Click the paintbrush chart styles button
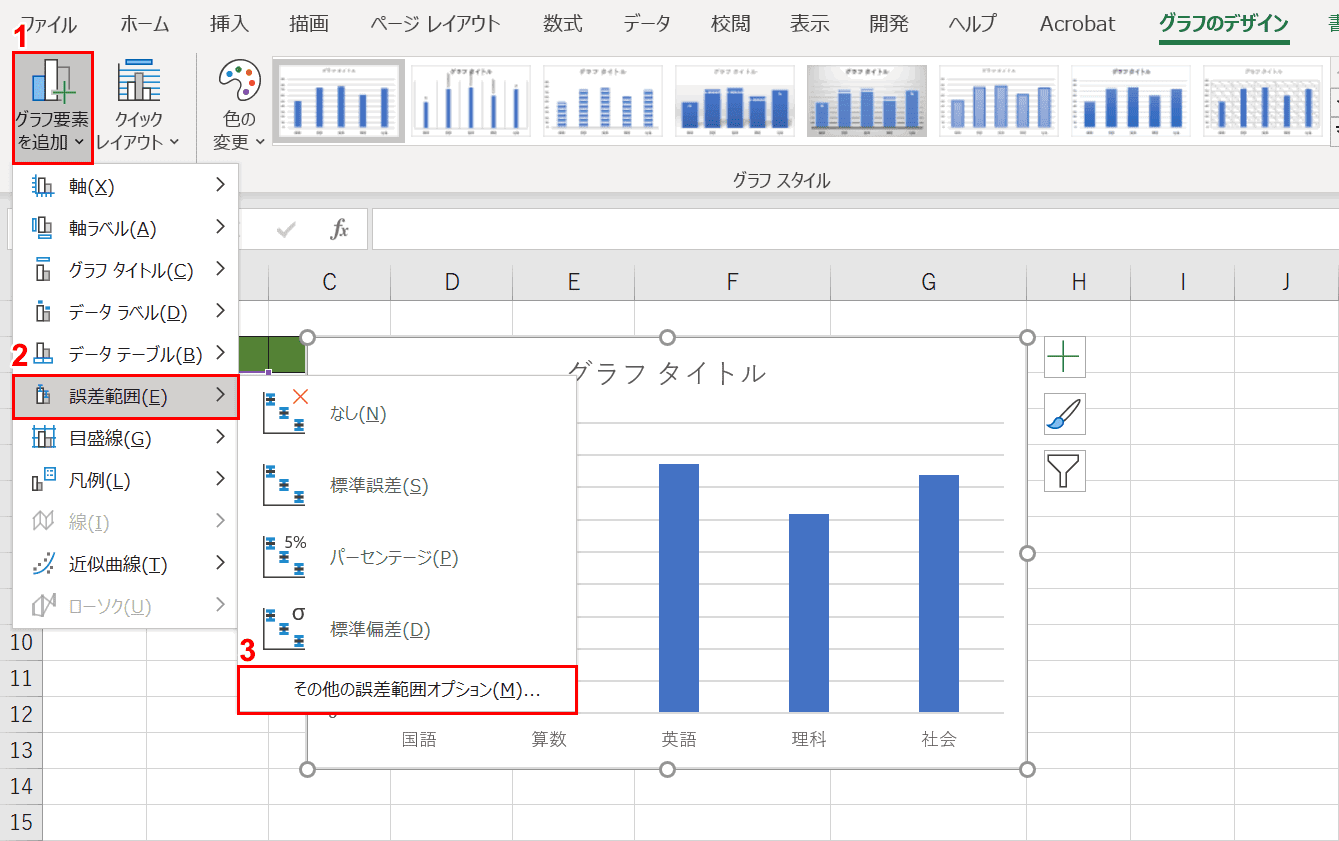 click(1065, 414)
